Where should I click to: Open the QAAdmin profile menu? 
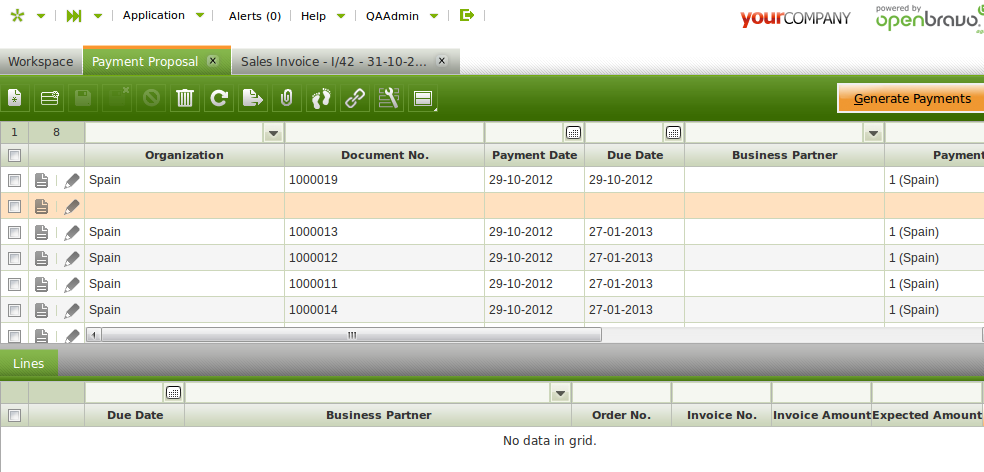tap(392, 16)
